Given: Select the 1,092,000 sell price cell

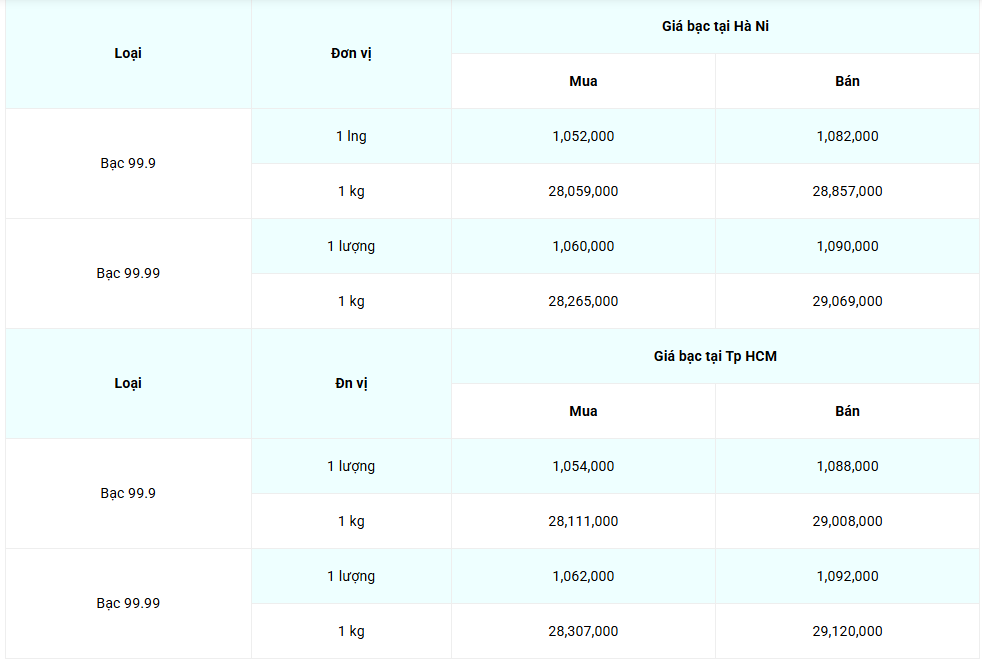Looking at the screenshot, I should (847, 576).
